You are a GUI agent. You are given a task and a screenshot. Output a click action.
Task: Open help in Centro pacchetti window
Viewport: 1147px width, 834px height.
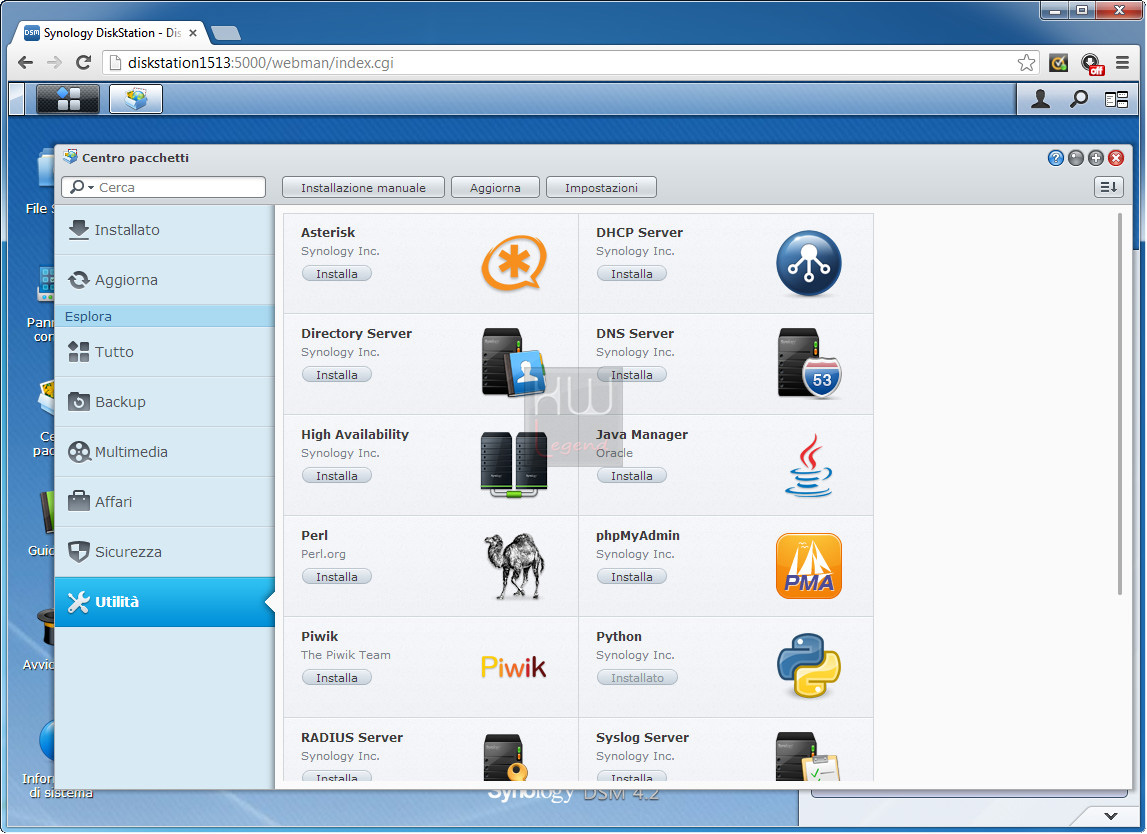pos(1056,158)
